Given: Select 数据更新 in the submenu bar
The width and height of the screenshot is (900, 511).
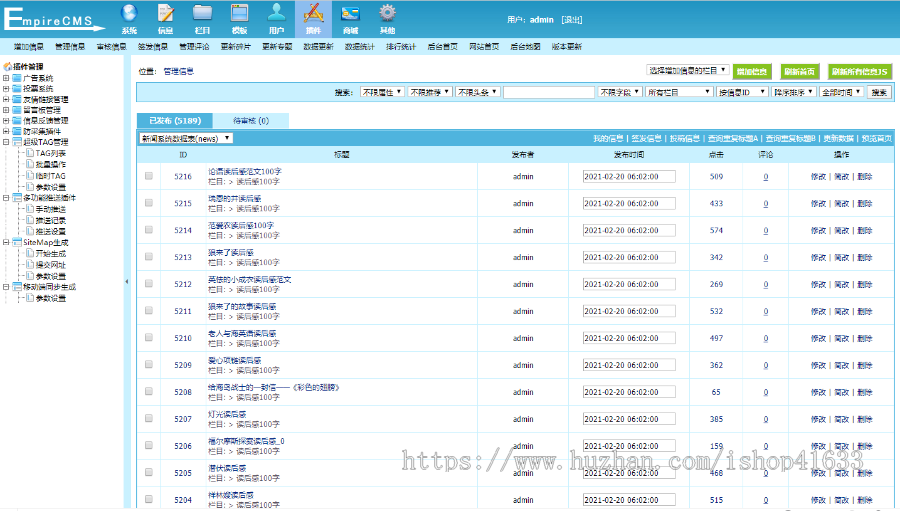Looking at the screenshot, I should tap(318, 47).
